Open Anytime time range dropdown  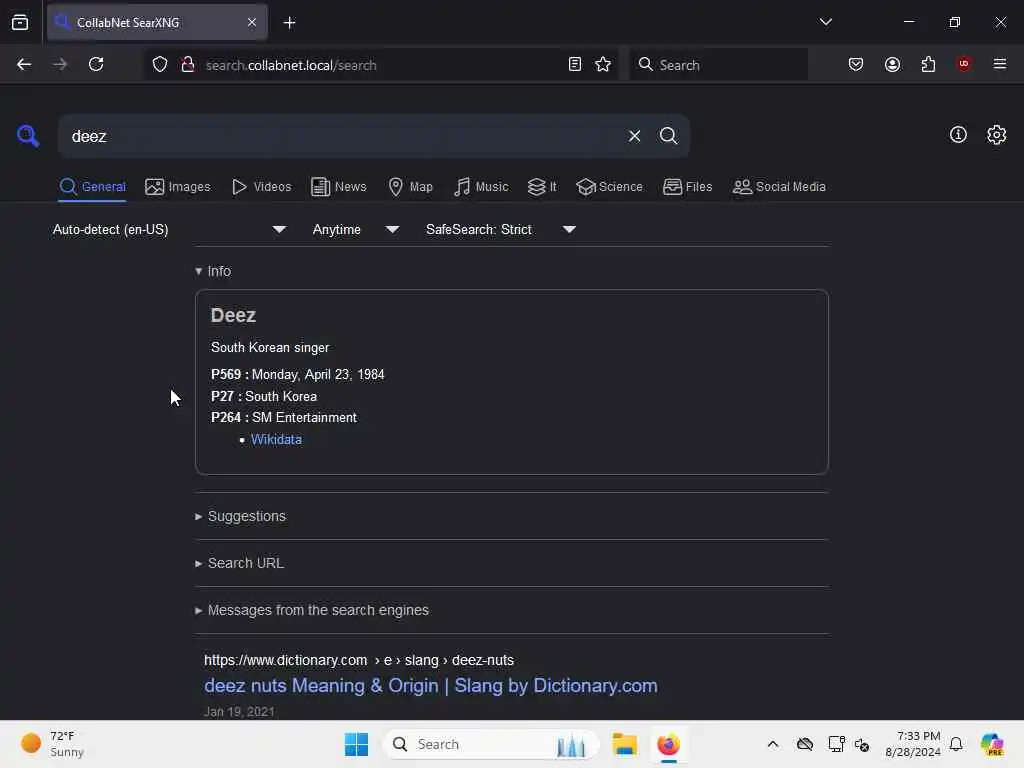tap(356, 229)
